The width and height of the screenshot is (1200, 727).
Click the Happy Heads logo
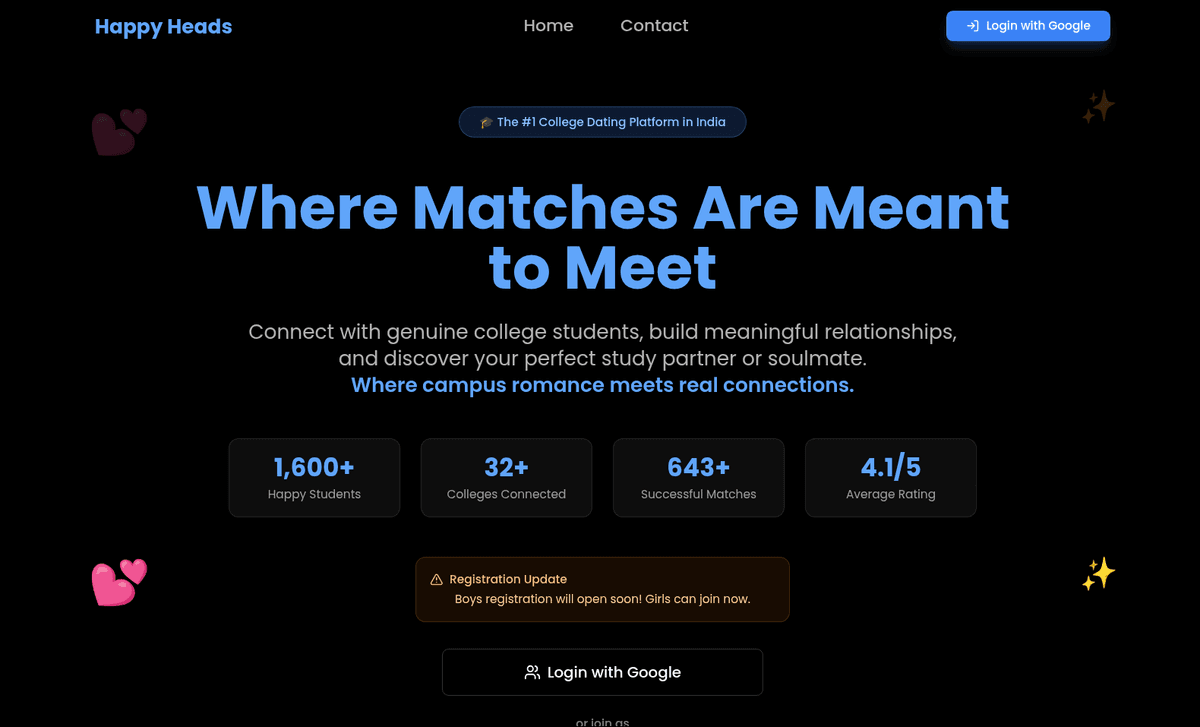pos(163,27)
